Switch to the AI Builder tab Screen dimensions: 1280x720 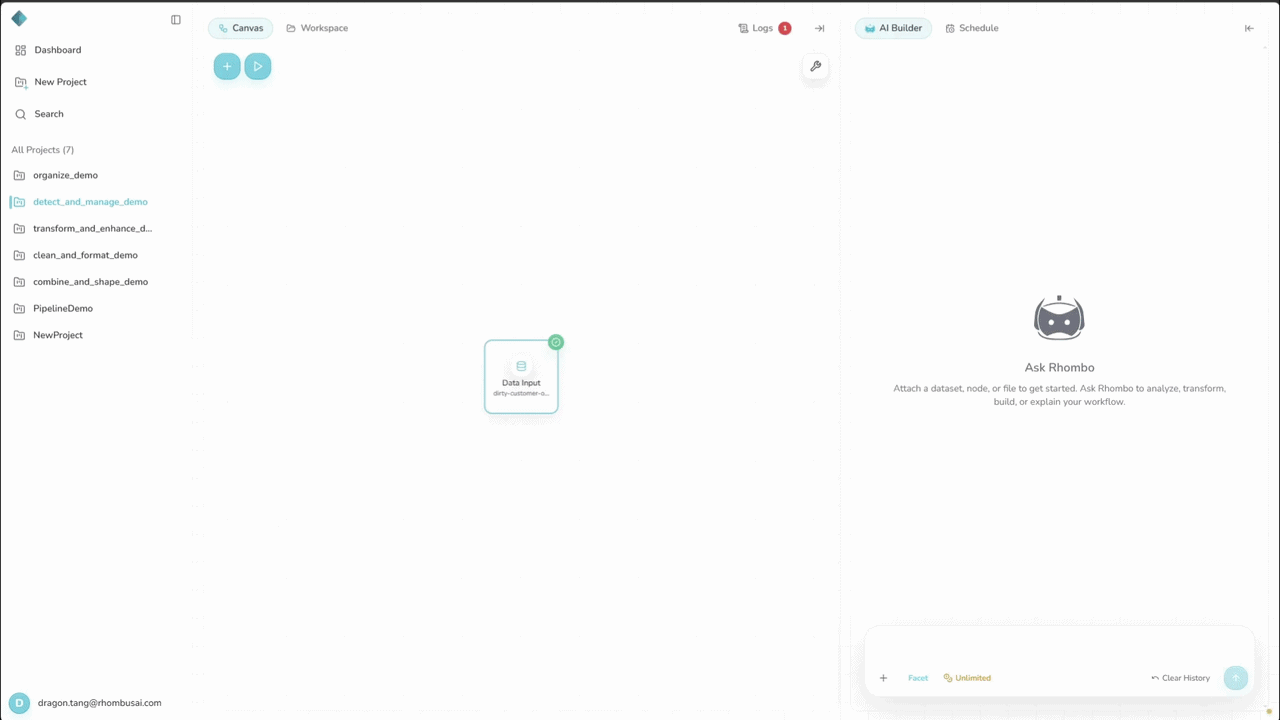[893, 28]
